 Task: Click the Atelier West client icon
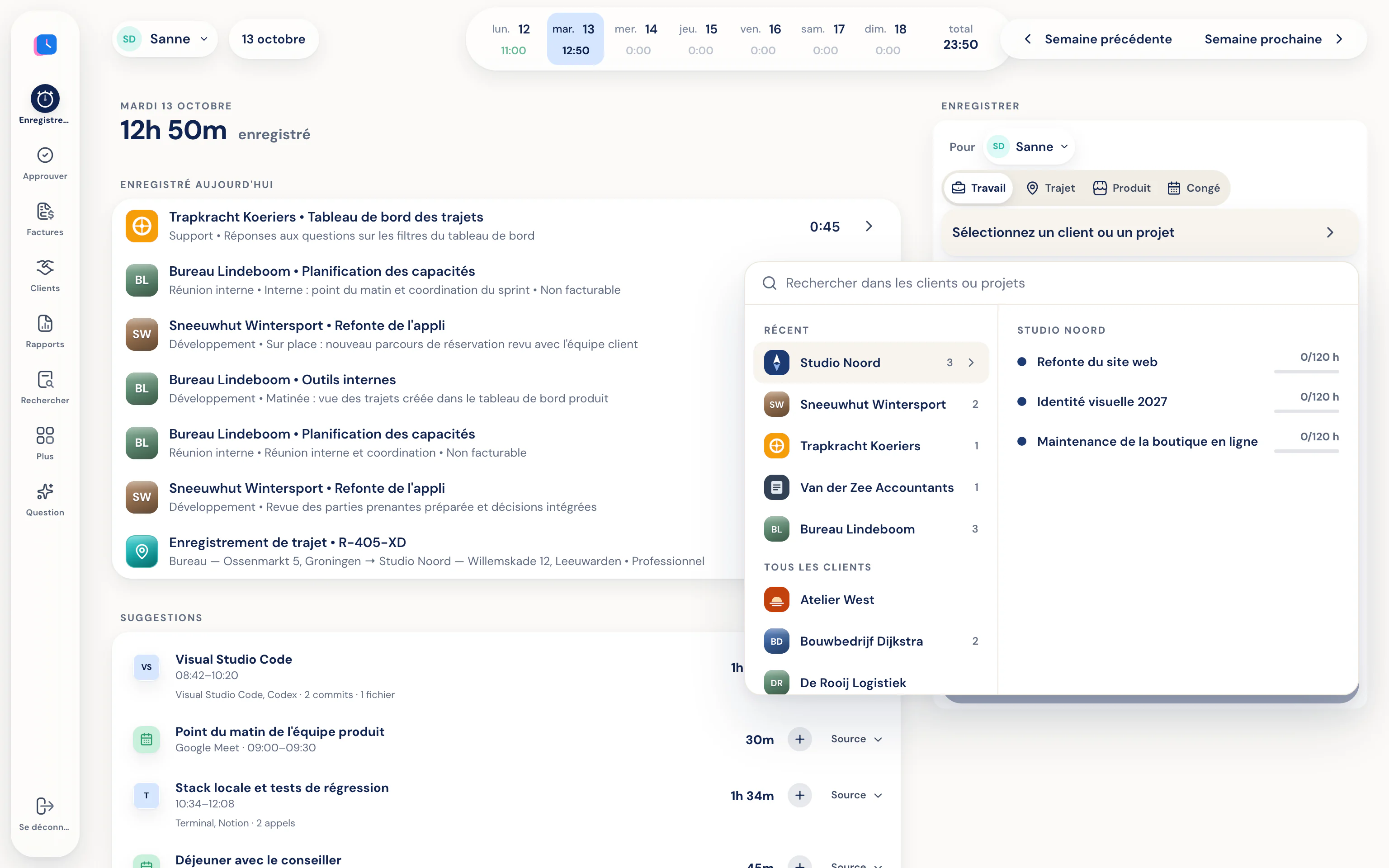pyautogui.click(x=777, y=600)
